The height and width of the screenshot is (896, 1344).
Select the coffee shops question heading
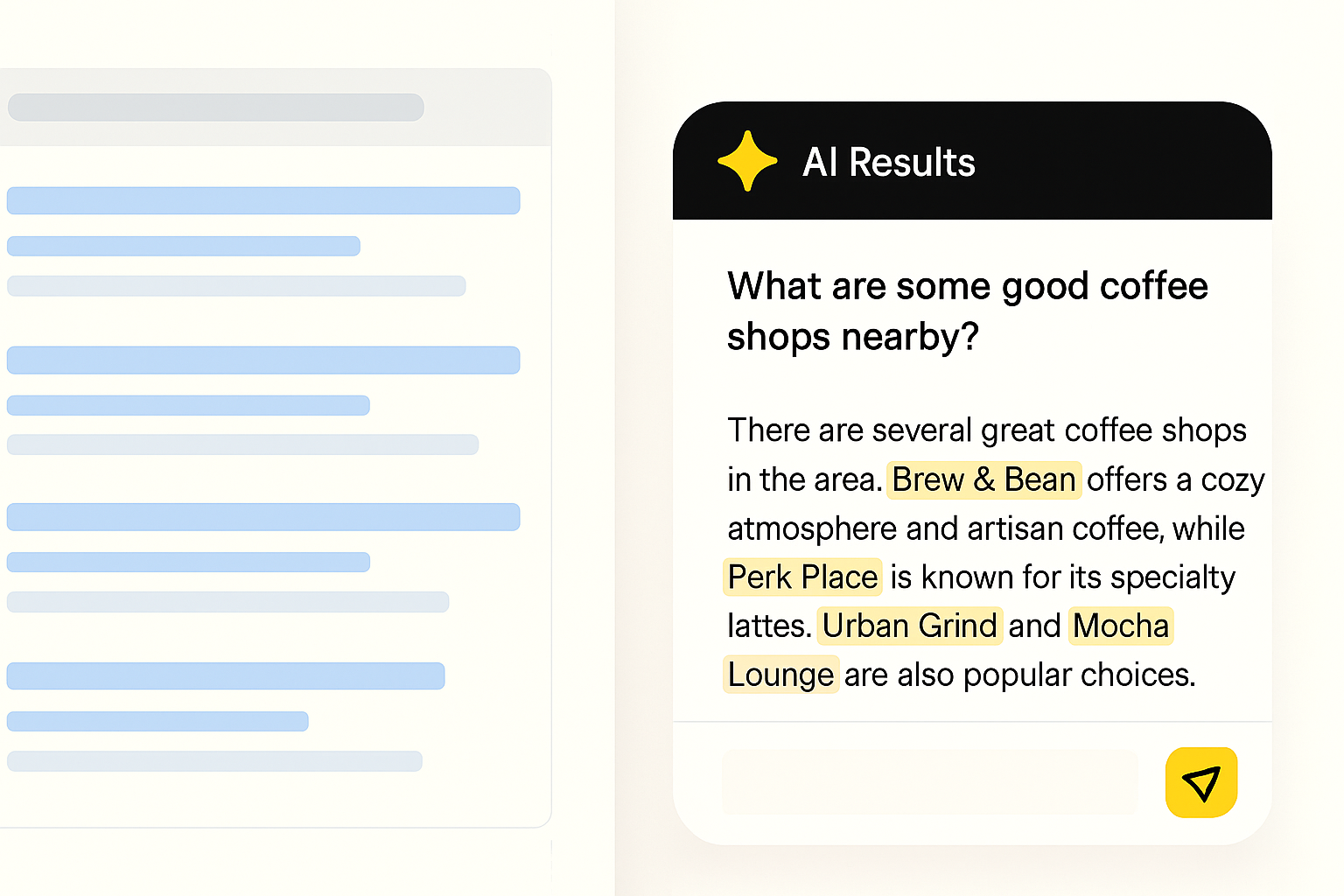[967, 311]
